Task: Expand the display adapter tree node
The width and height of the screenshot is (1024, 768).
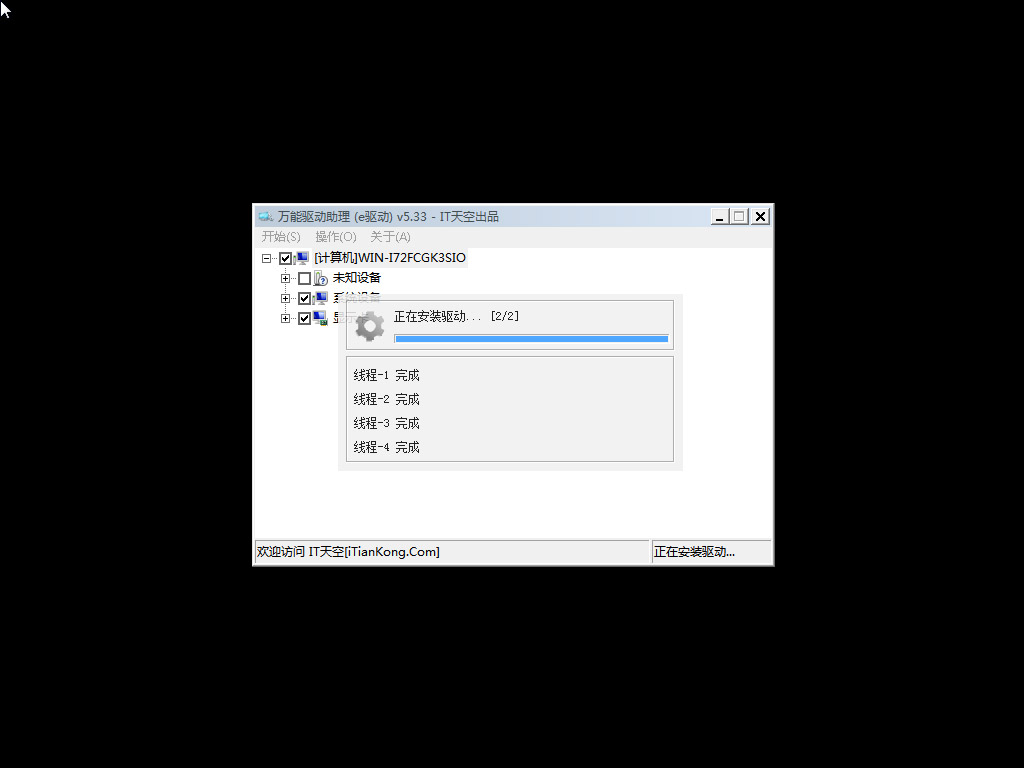Action: pos(285,319)
